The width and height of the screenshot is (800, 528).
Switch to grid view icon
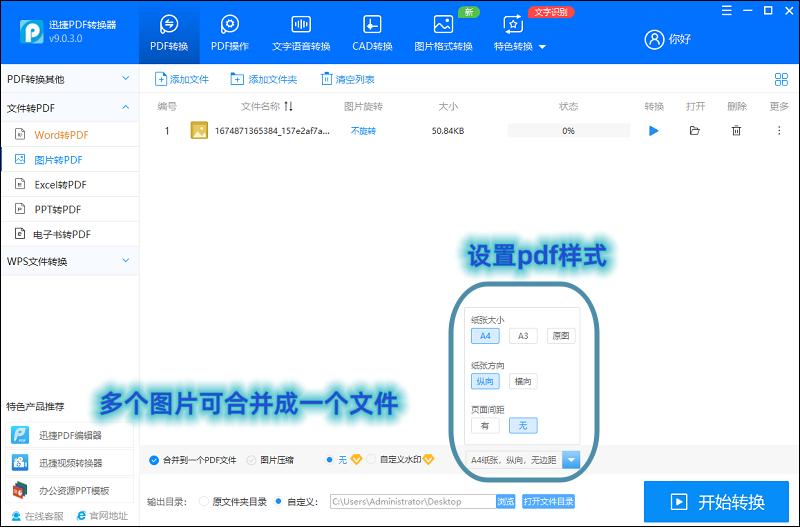[x=781, y=79]
